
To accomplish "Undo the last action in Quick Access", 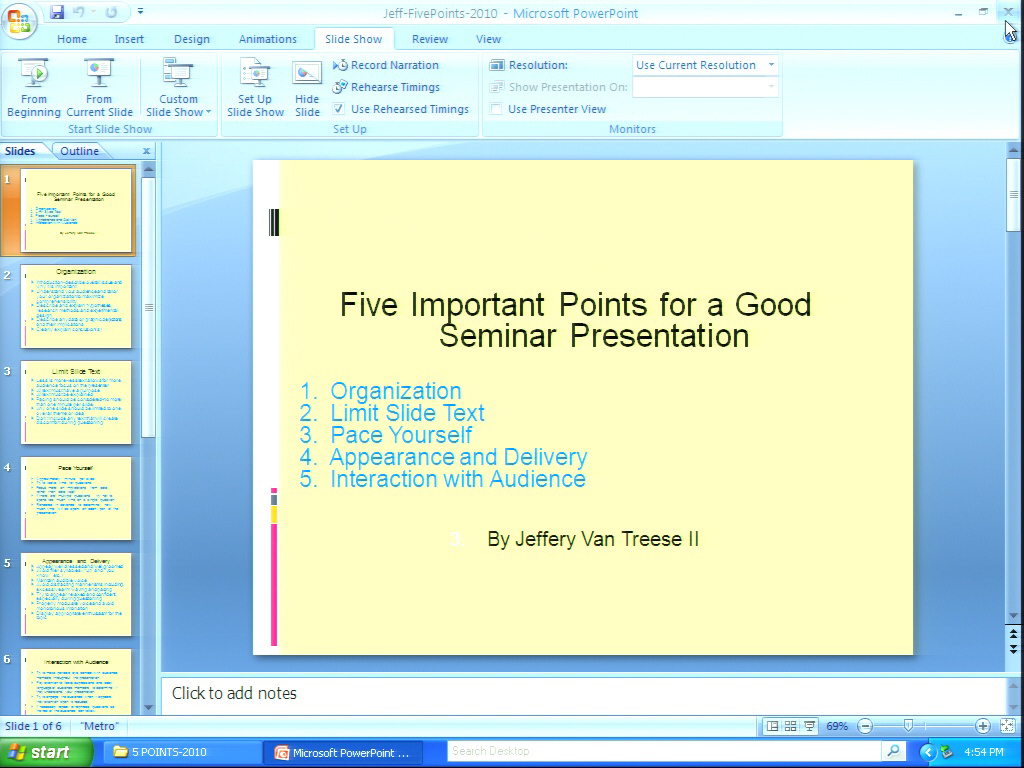I will pyautogui.click(x=79, y=12).
